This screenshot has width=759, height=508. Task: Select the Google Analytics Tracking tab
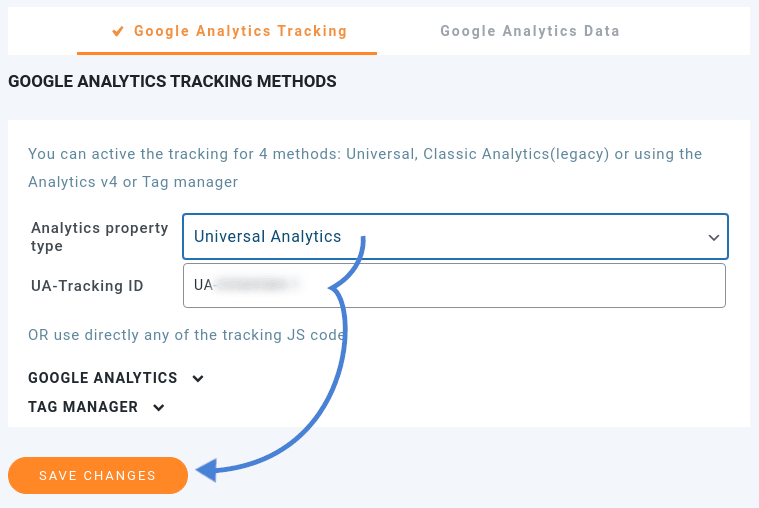point(240,31)
